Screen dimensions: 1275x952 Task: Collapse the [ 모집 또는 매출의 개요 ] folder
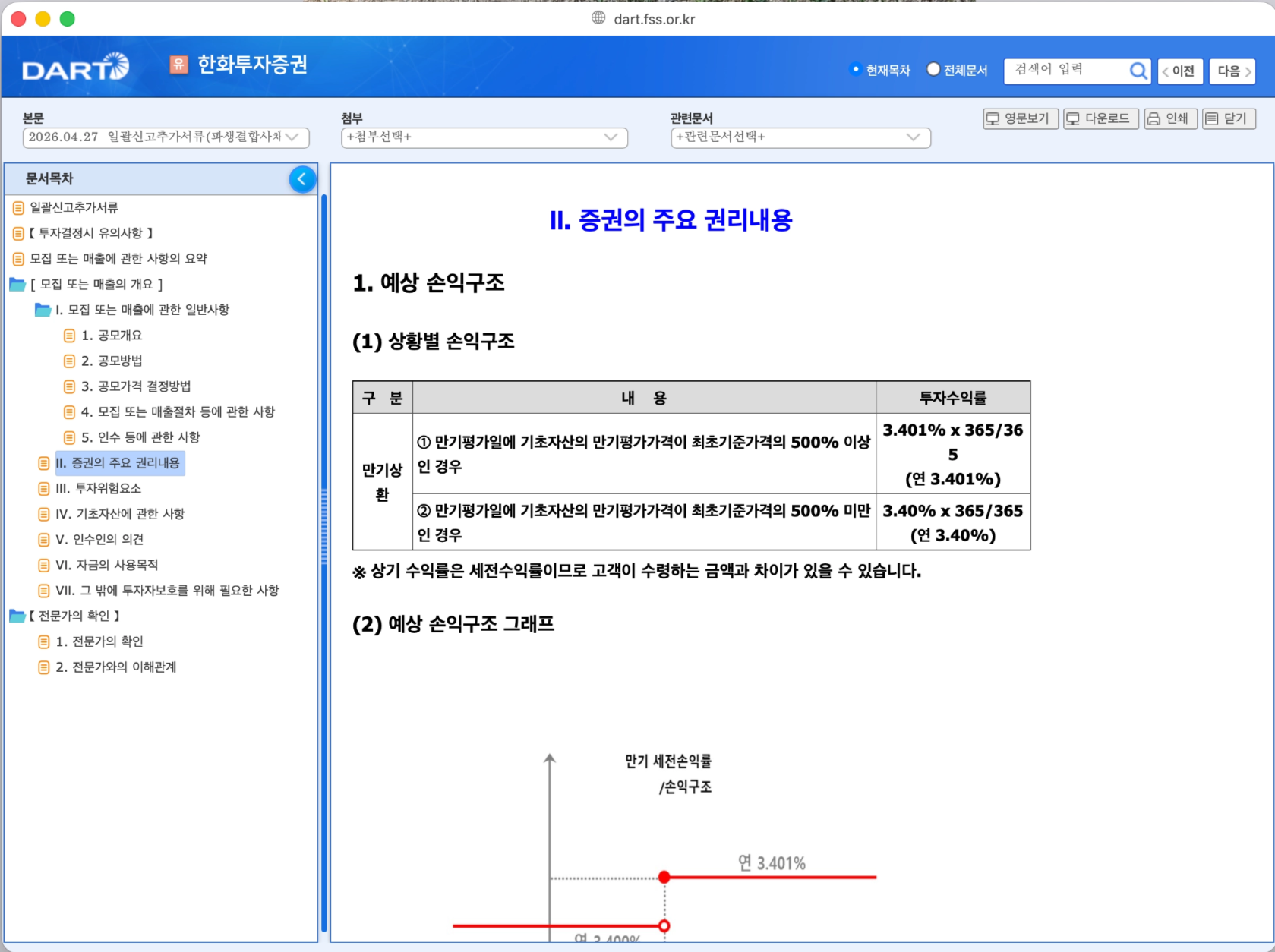coord(17,285)
